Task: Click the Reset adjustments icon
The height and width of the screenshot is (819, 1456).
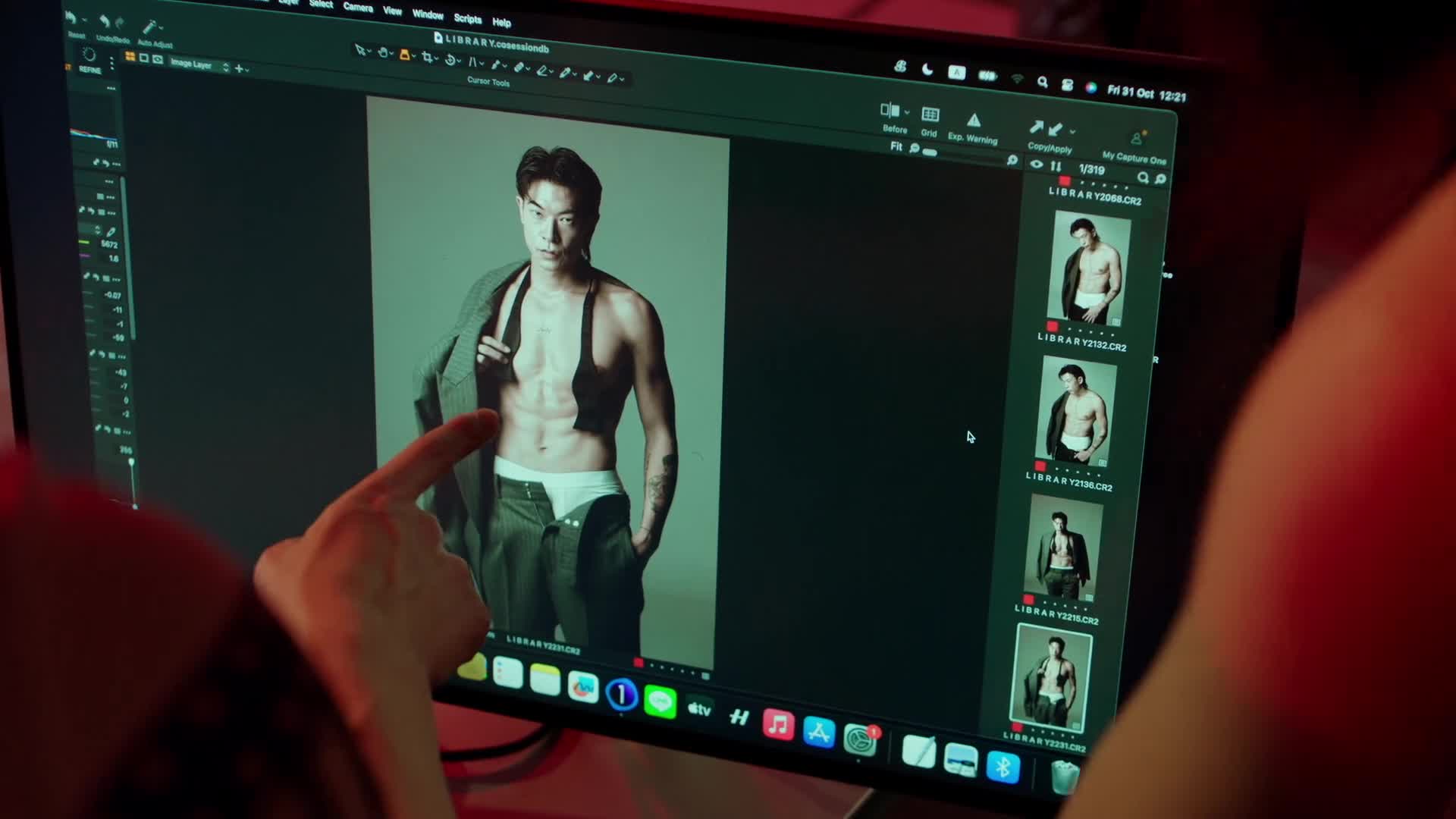Action: click(x=72, y=18)
